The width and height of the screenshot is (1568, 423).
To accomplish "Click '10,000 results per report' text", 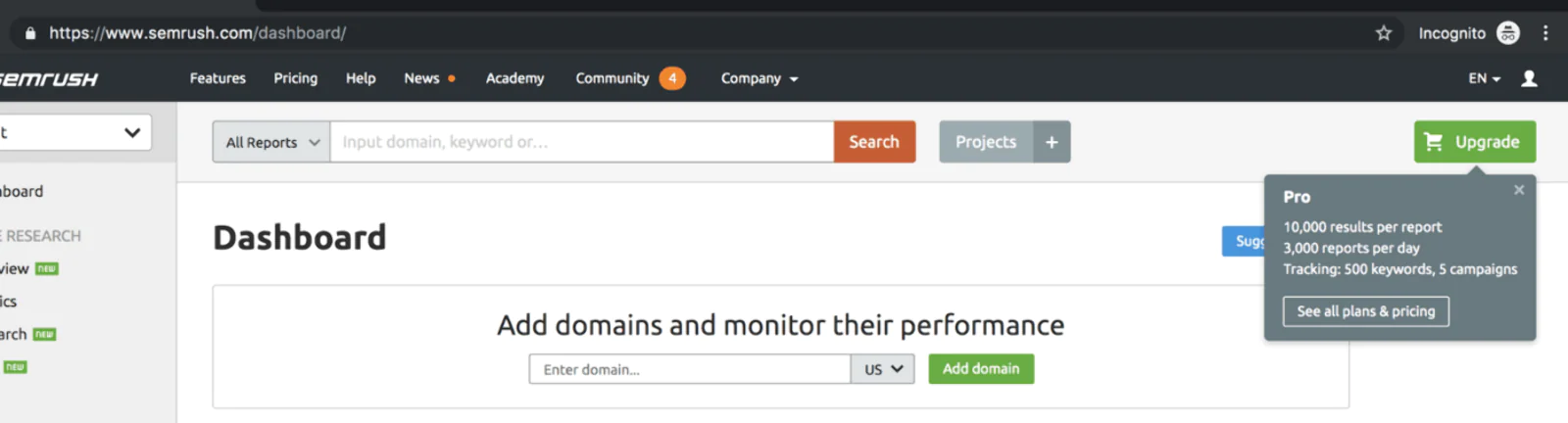I will point(1362,227).
